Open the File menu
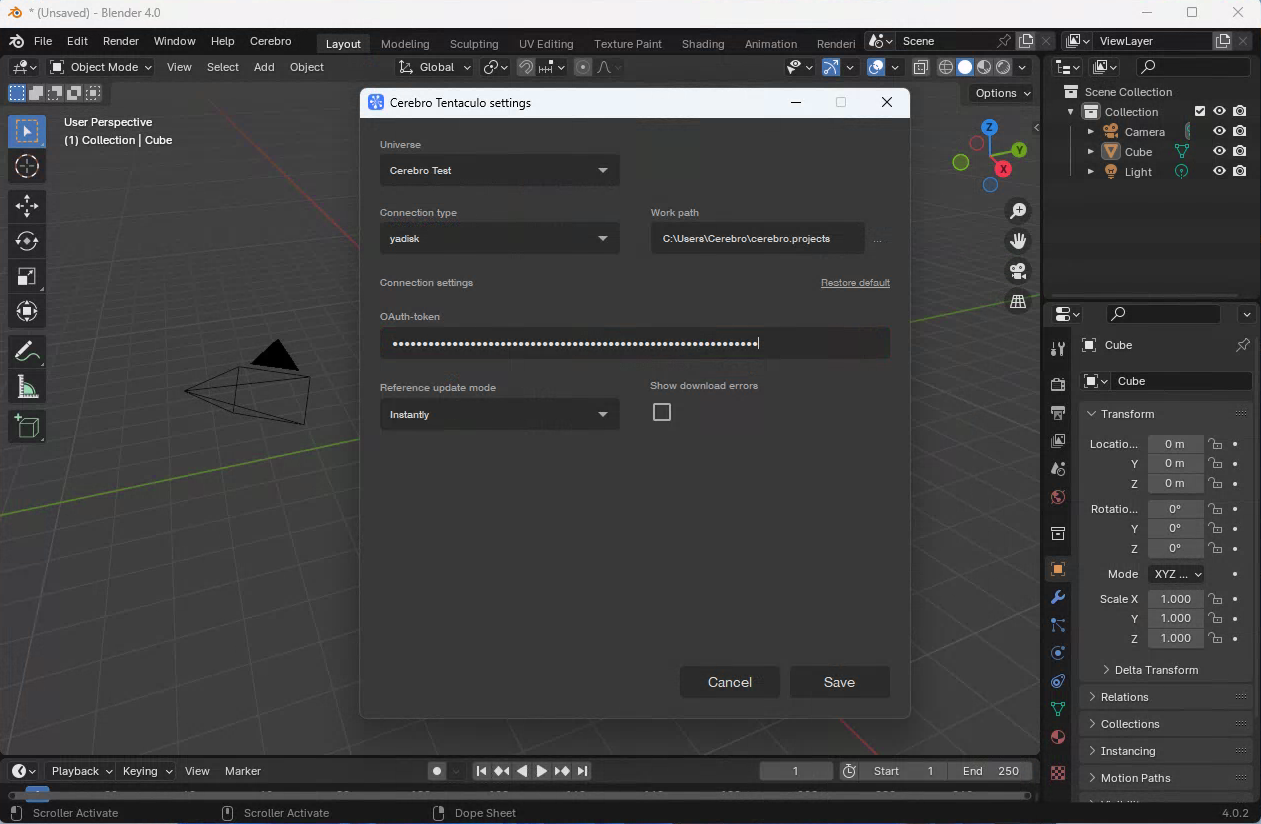The width and height of the screenshot is (1261, 824). (43, 41)
